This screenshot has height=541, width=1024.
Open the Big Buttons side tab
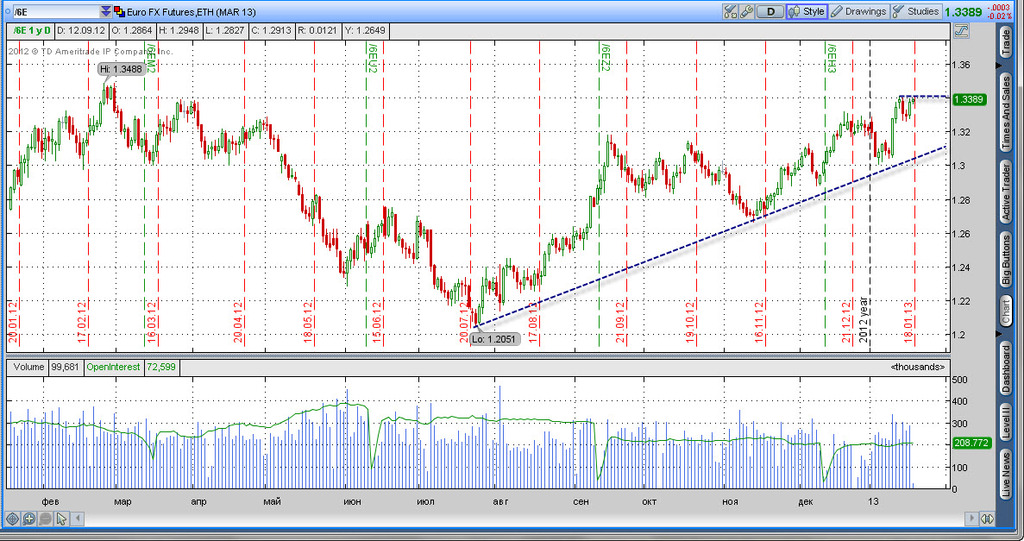coord(1006,259)
